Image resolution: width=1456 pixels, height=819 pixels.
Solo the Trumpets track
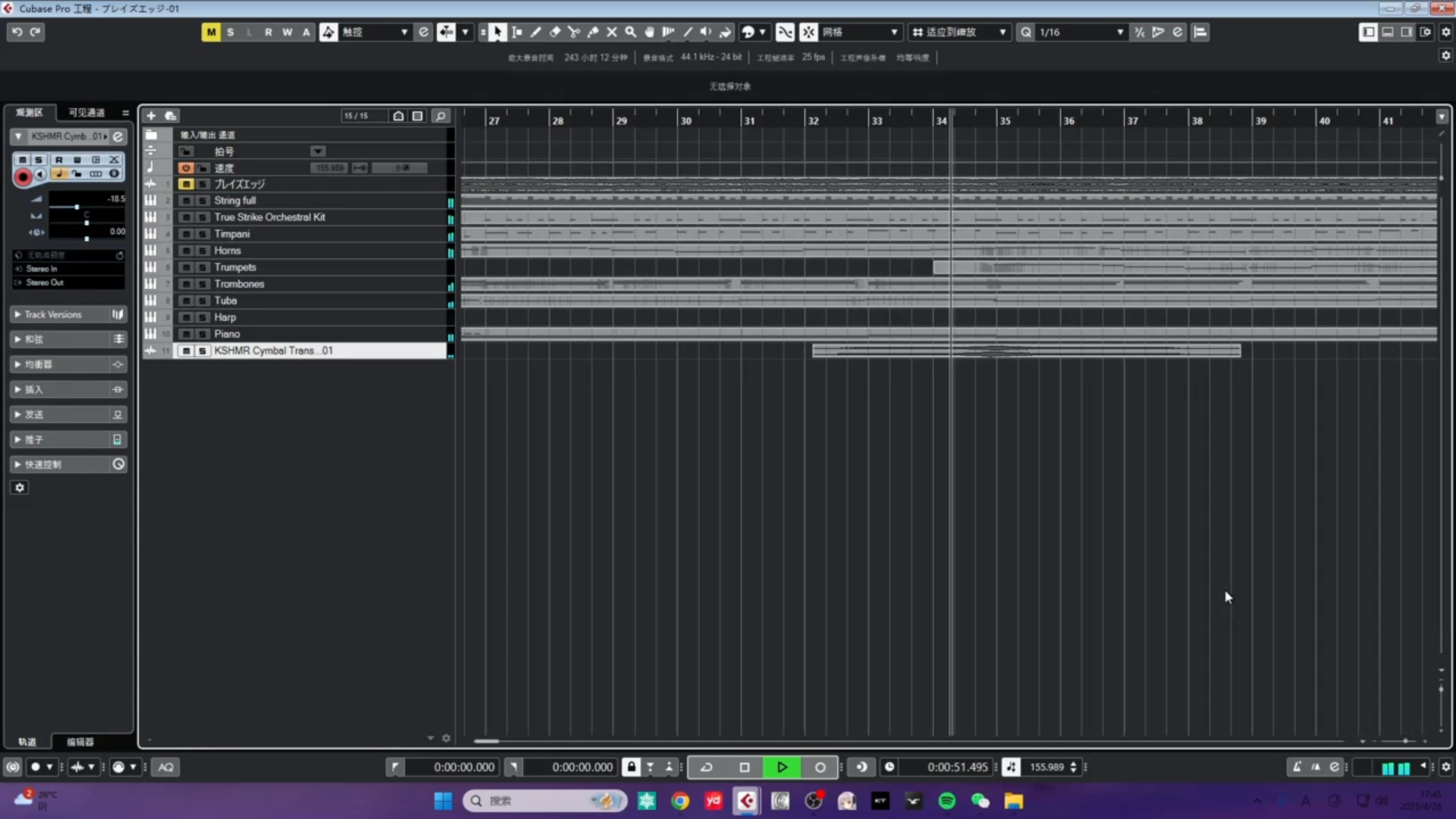[x=202, y=267]
